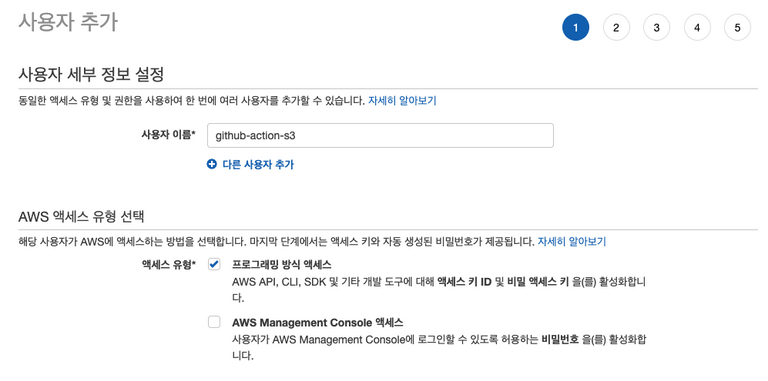Click the 사용자 추가 page title
768x381 pixels.
68,22
